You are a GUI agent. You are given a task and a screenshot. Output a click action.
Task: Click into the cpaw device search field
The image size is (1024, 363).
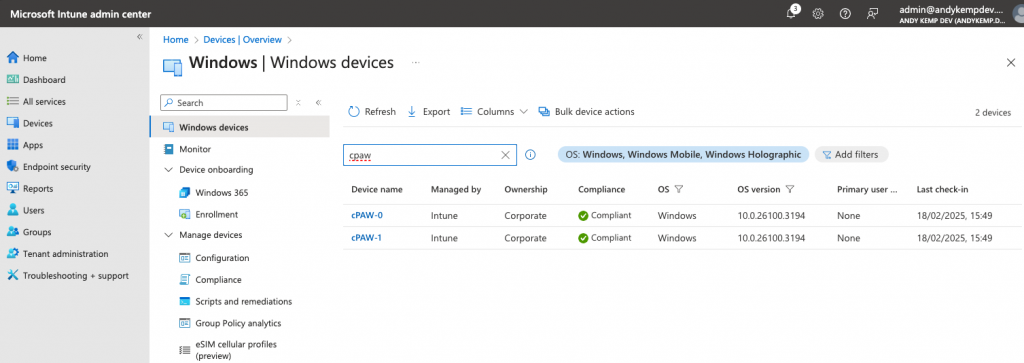pyautogui.click(x=422, y=155)
